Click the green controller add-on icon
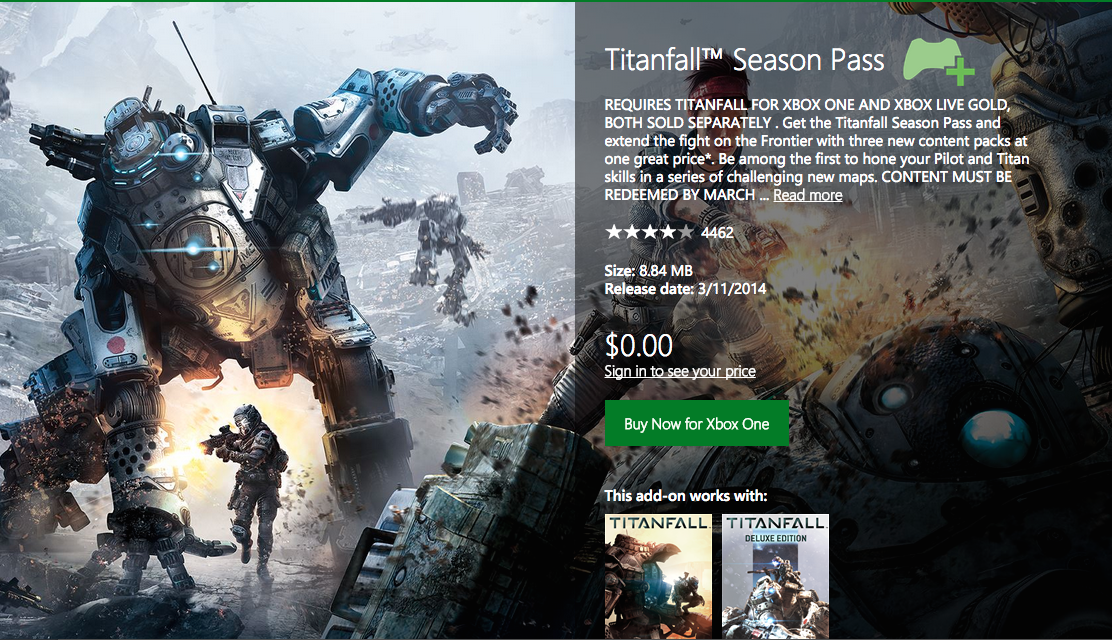This screenshot has height=640, width=1112. pyautogui.click(x=938, y=61)
